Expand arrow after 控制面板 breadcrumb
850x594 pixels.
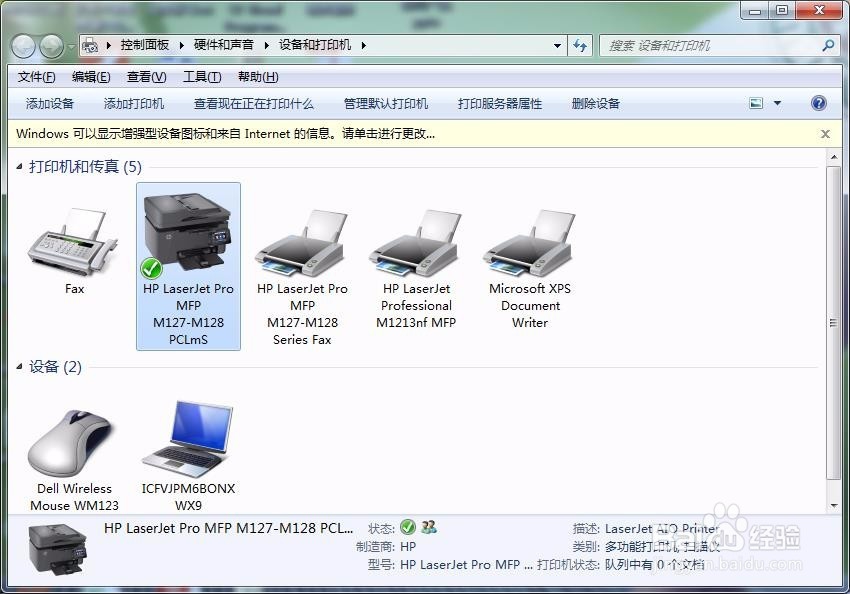pos(181,46)
